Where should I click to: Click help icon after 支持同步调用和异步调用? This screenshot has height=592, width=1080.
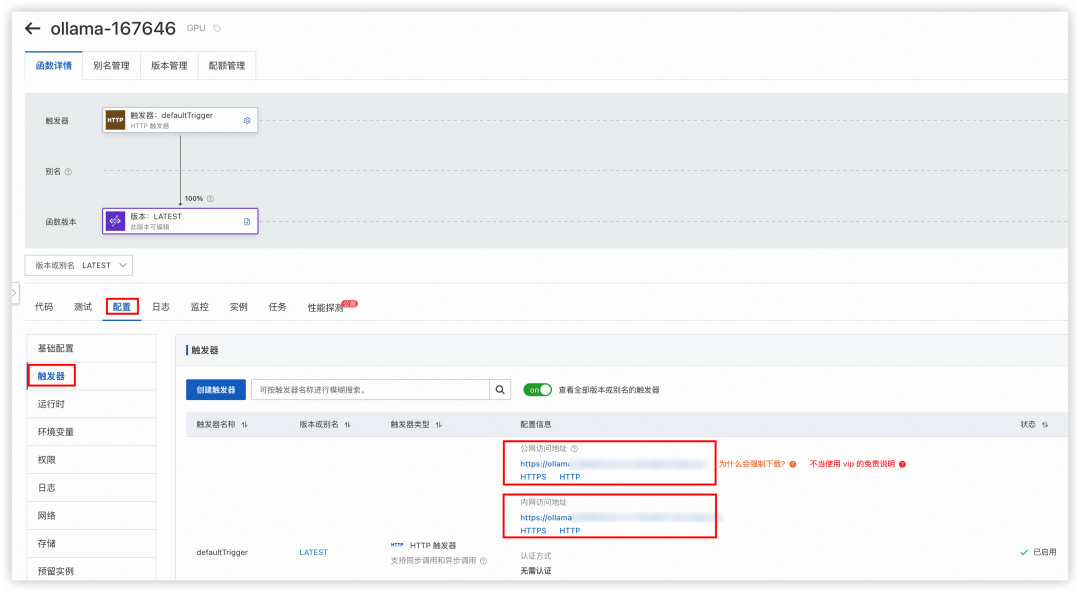484,561
